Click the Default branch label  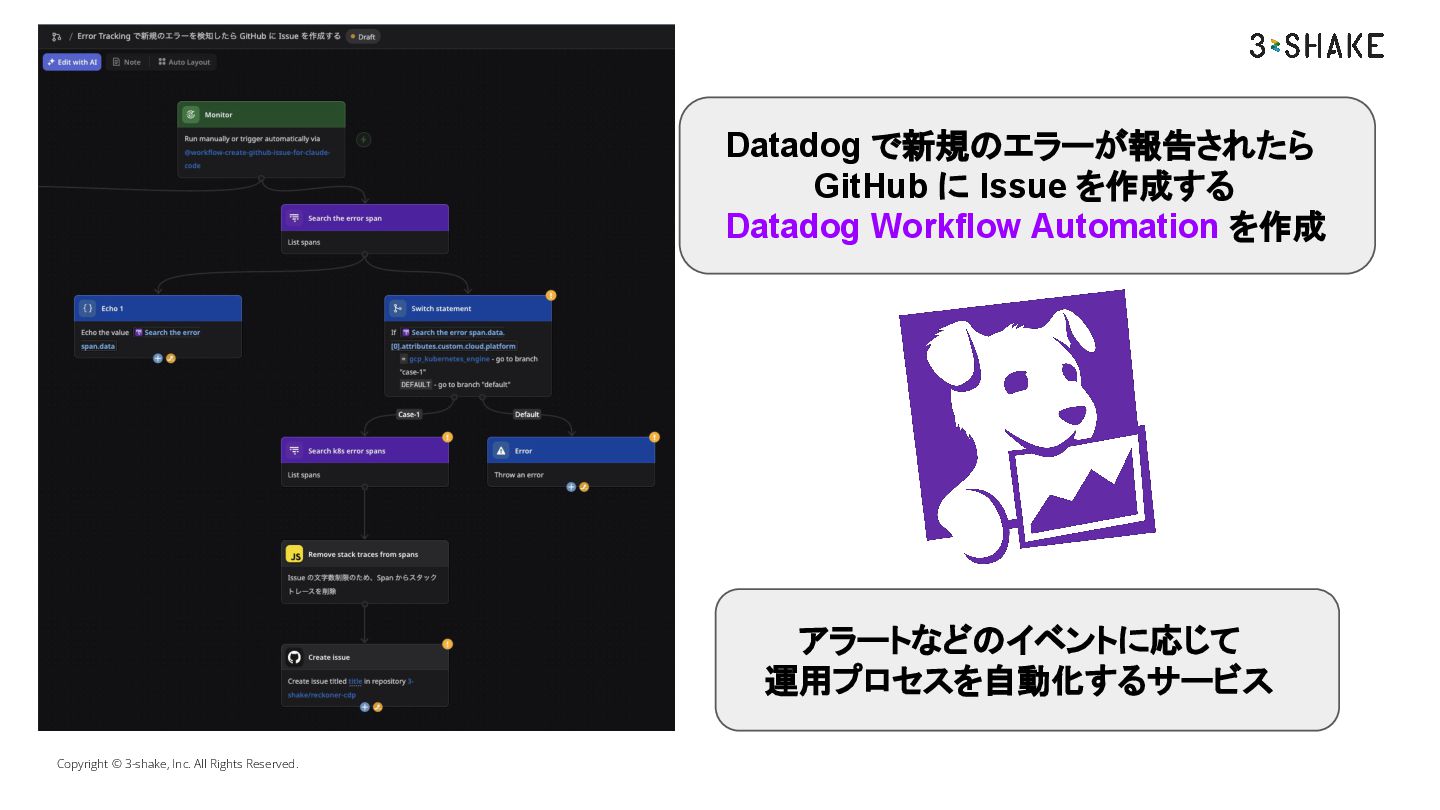pos(526,414)
